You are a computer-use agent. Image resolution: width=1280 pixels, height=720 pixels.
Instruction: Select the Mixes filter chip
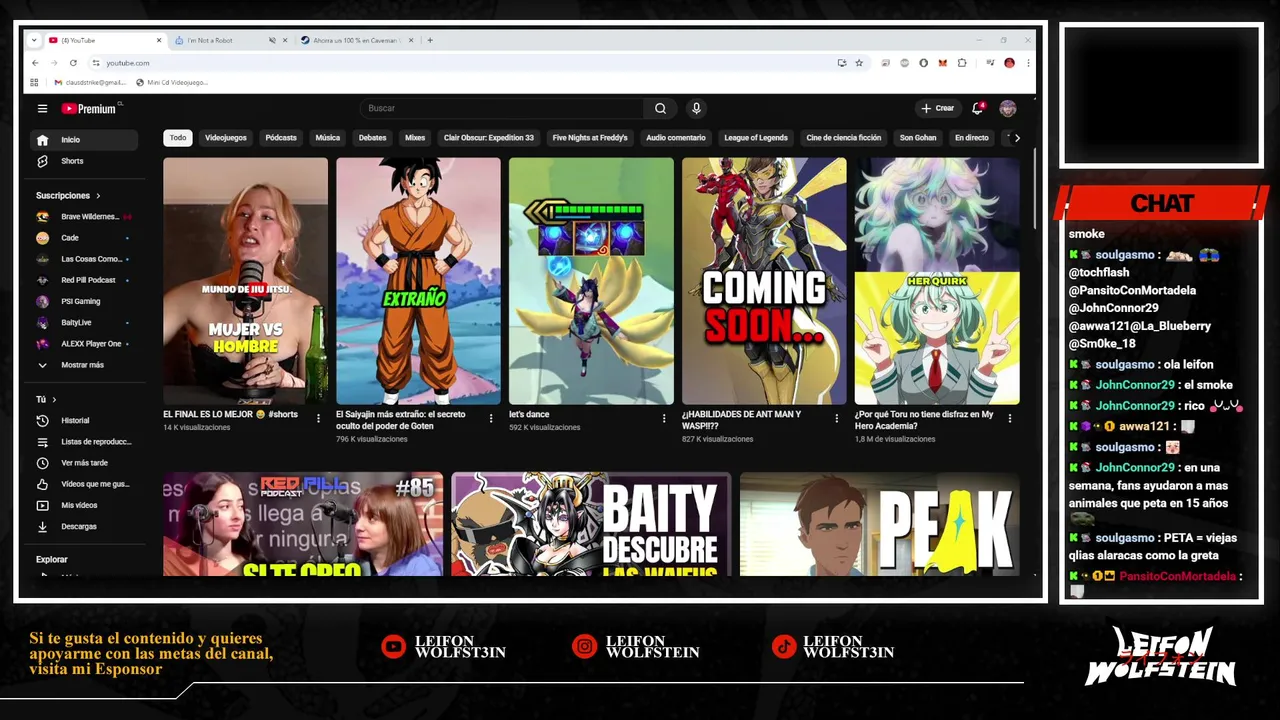[415, 138]
